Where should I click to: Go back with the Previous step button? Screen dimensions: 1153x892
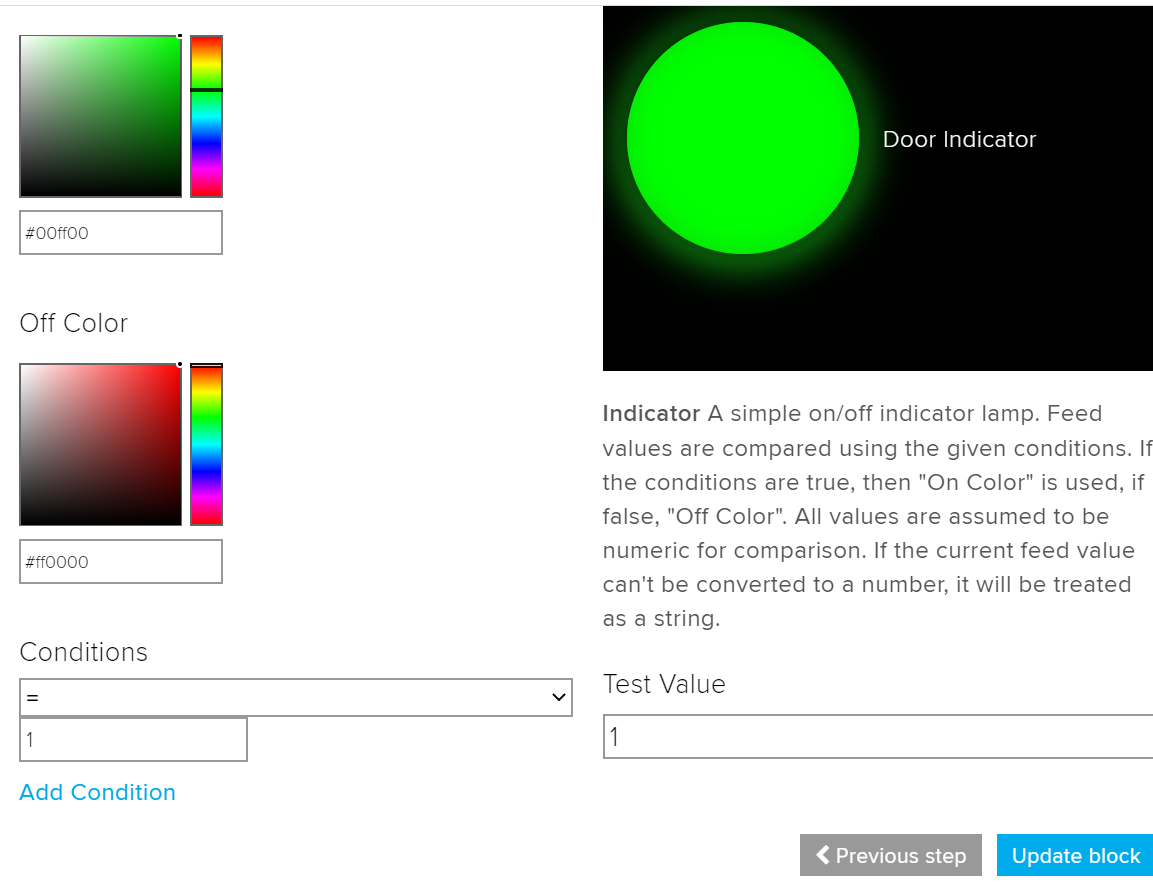coord(890,856)
